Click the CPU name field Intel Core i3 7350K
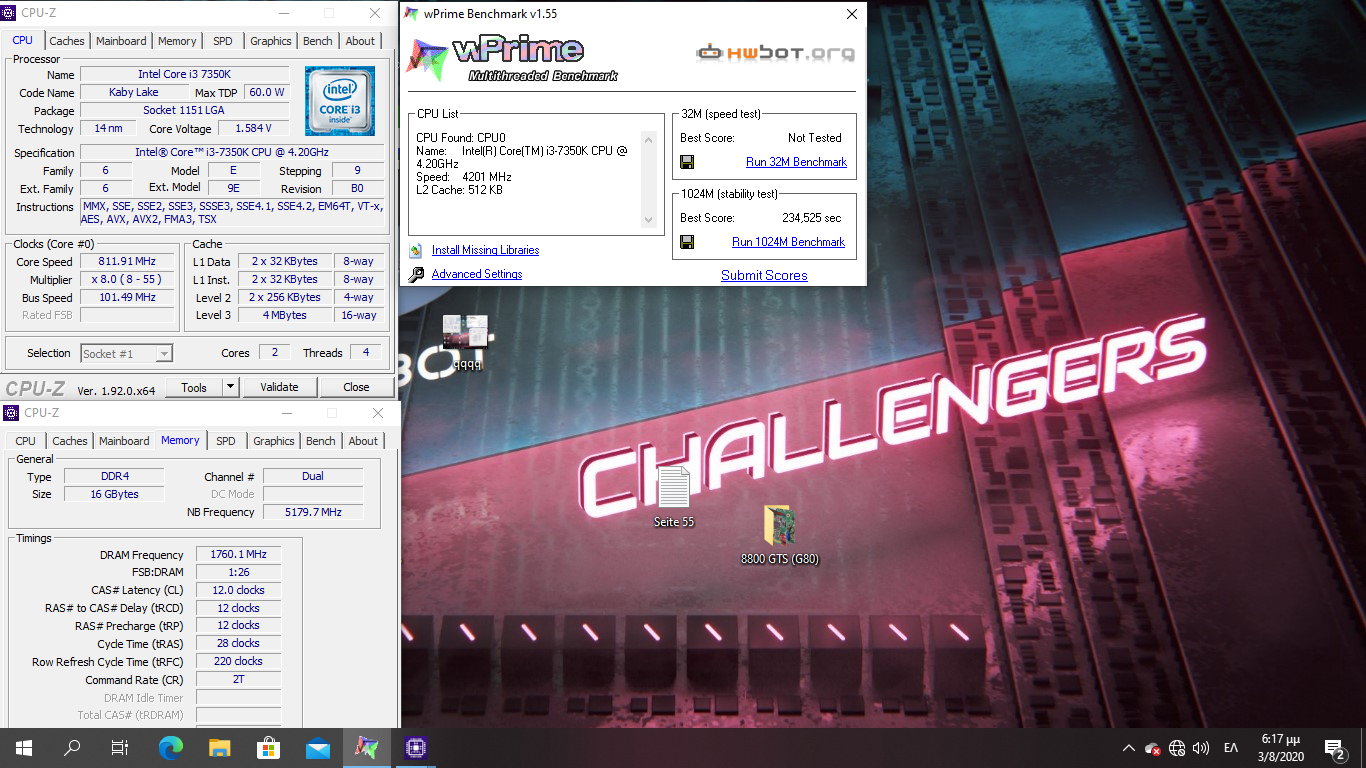This screenshot has height=768, width=1366. coord(185,75)
